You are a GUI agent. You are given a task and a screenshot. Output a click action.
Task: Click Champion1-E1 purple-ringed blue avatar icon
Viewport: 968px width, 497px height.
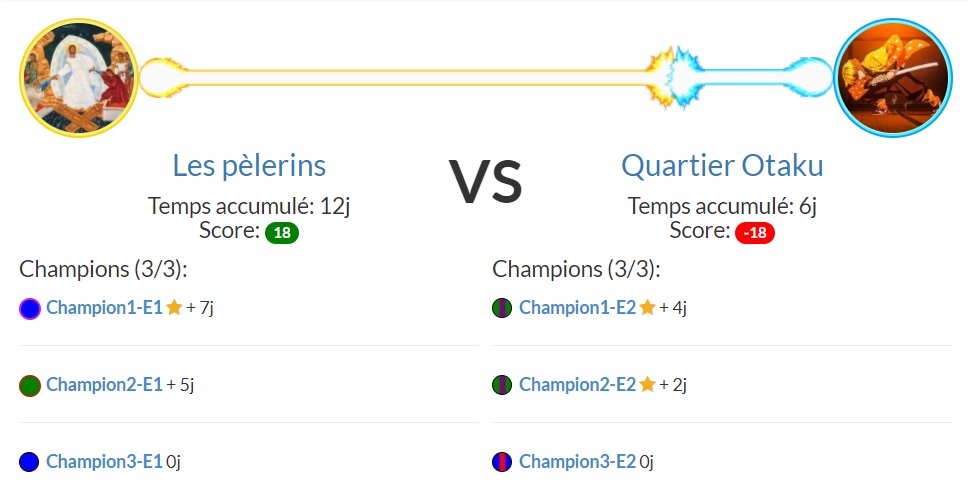[30, 308]
